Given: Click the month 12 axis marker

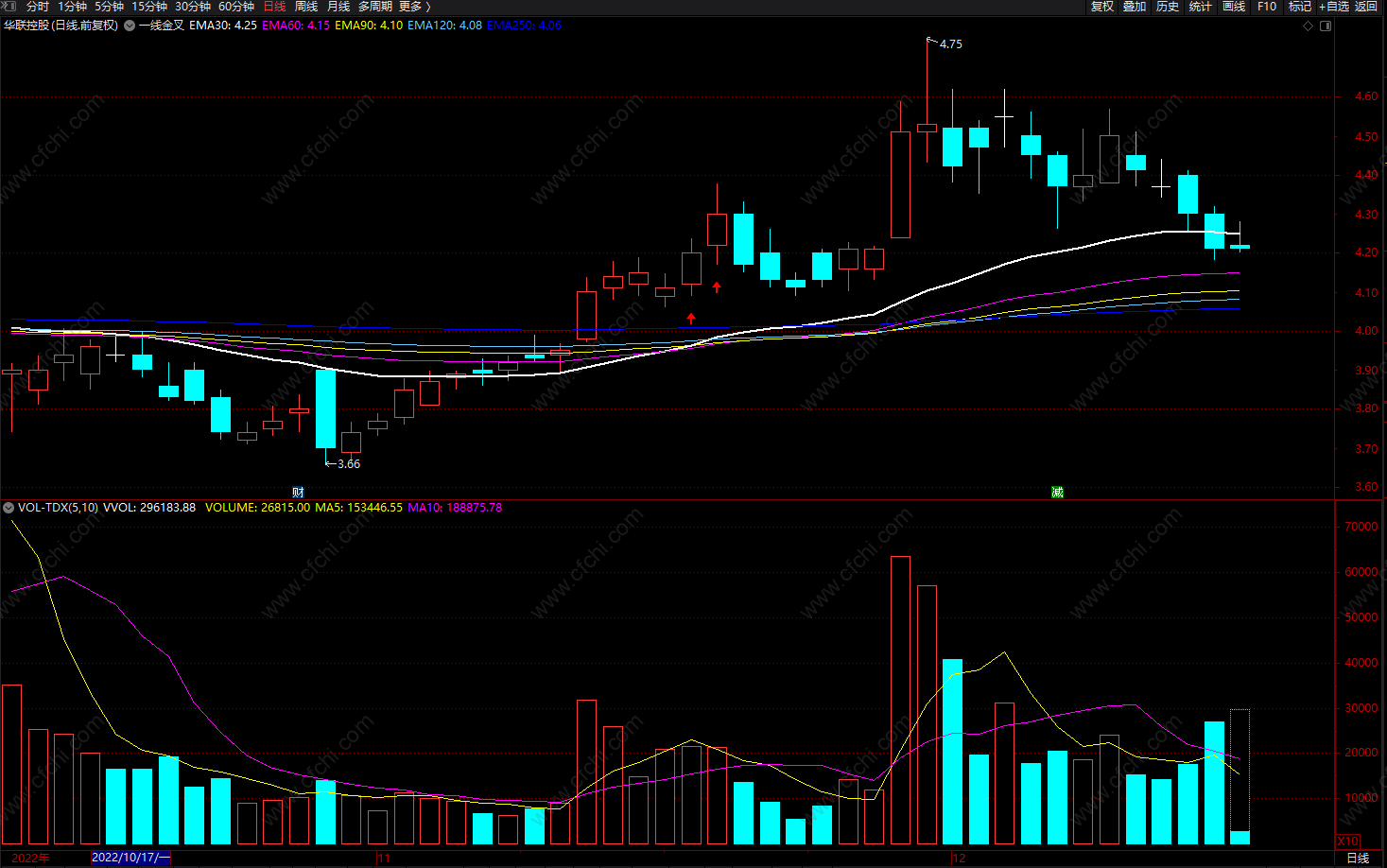Looking at the screenshot, I should click(x=959, y=858).
